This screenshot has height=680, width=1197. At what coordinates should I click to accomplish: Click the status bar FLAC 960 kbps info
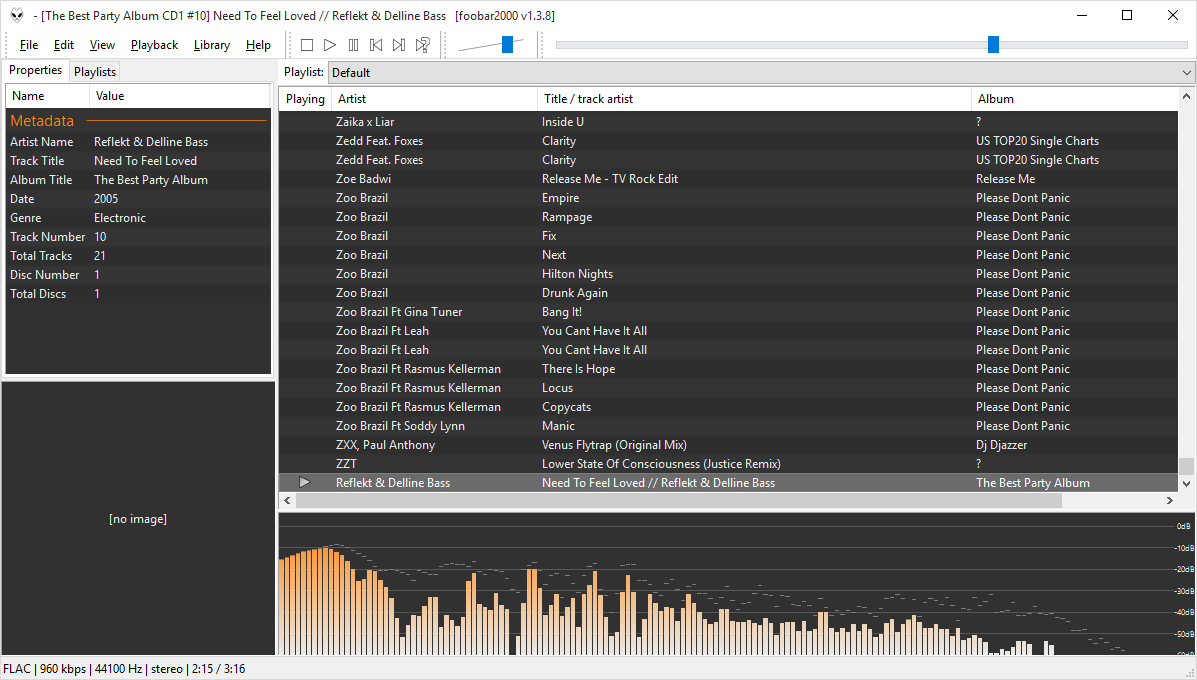point(124,669)
